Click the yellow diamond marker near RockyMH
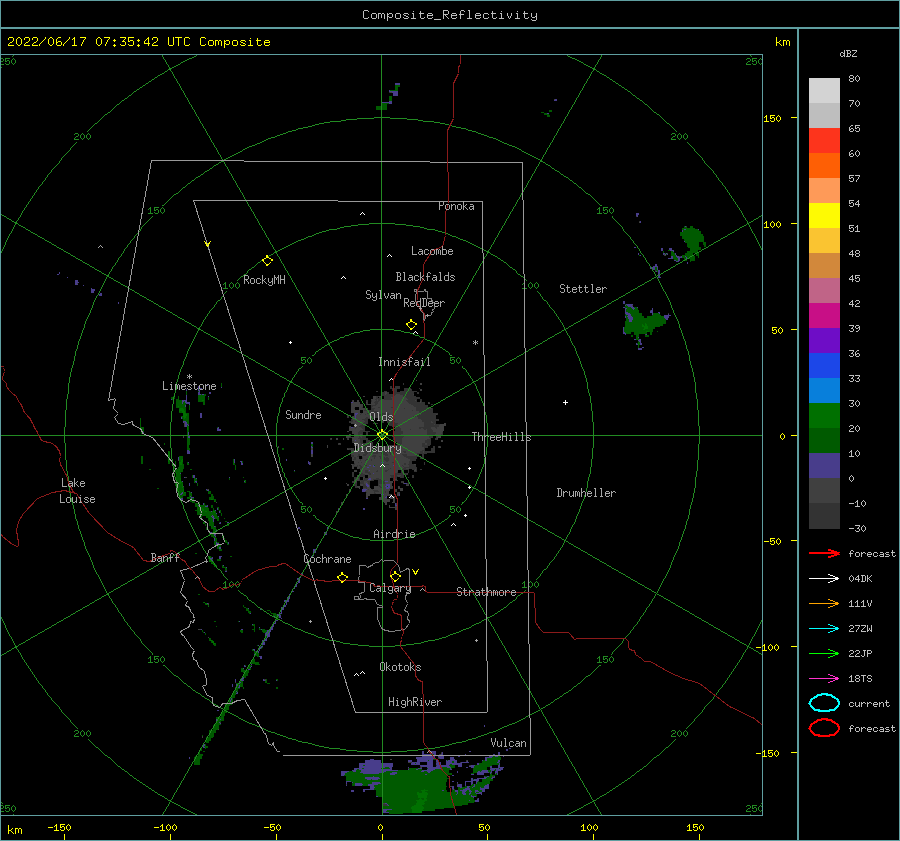Viewport: 900px width, 841px height. 267,261
